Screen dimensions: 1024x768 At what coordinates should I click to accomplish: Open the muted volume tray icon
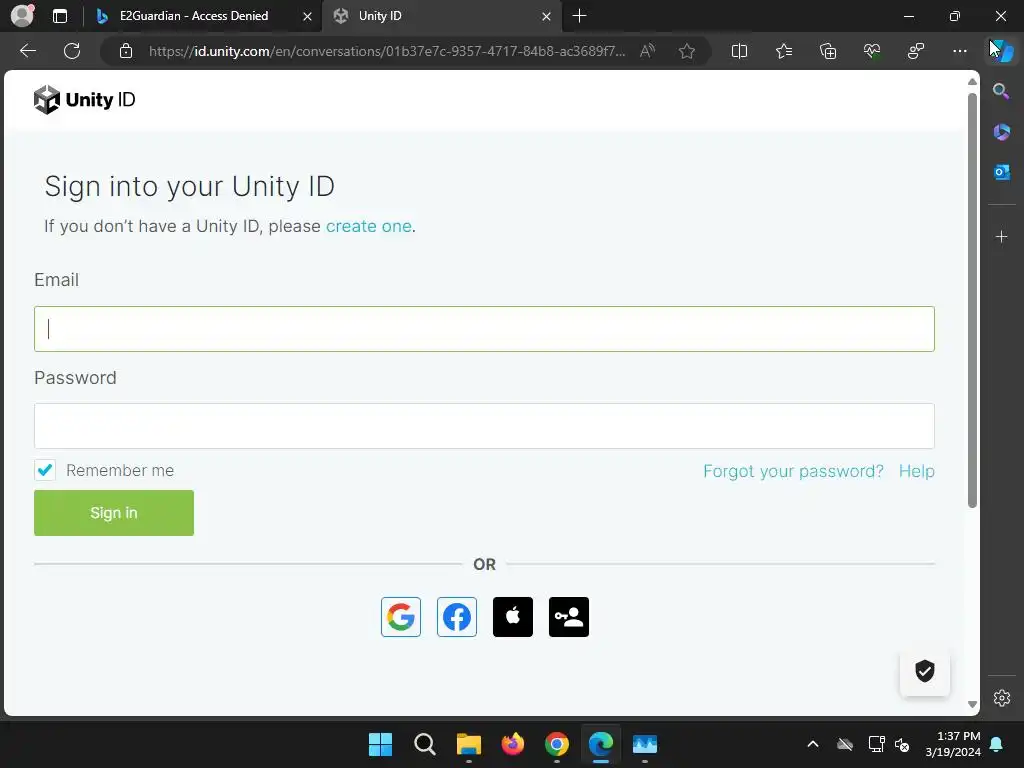(x=902, y=744)
